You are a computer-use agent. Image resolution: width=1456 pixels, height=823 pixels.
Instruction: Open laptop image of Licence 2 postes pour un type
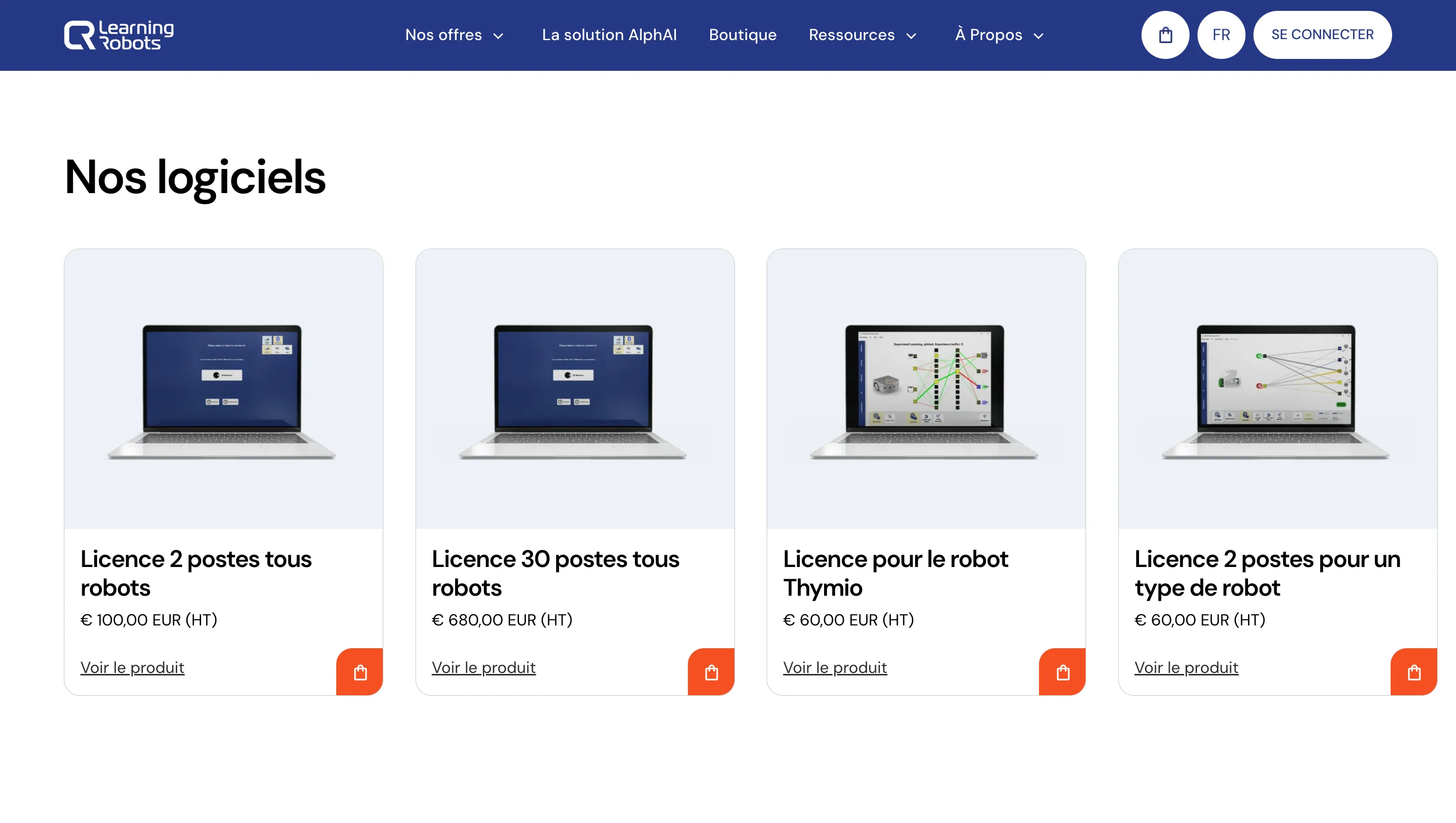(x=1277, y=389)
